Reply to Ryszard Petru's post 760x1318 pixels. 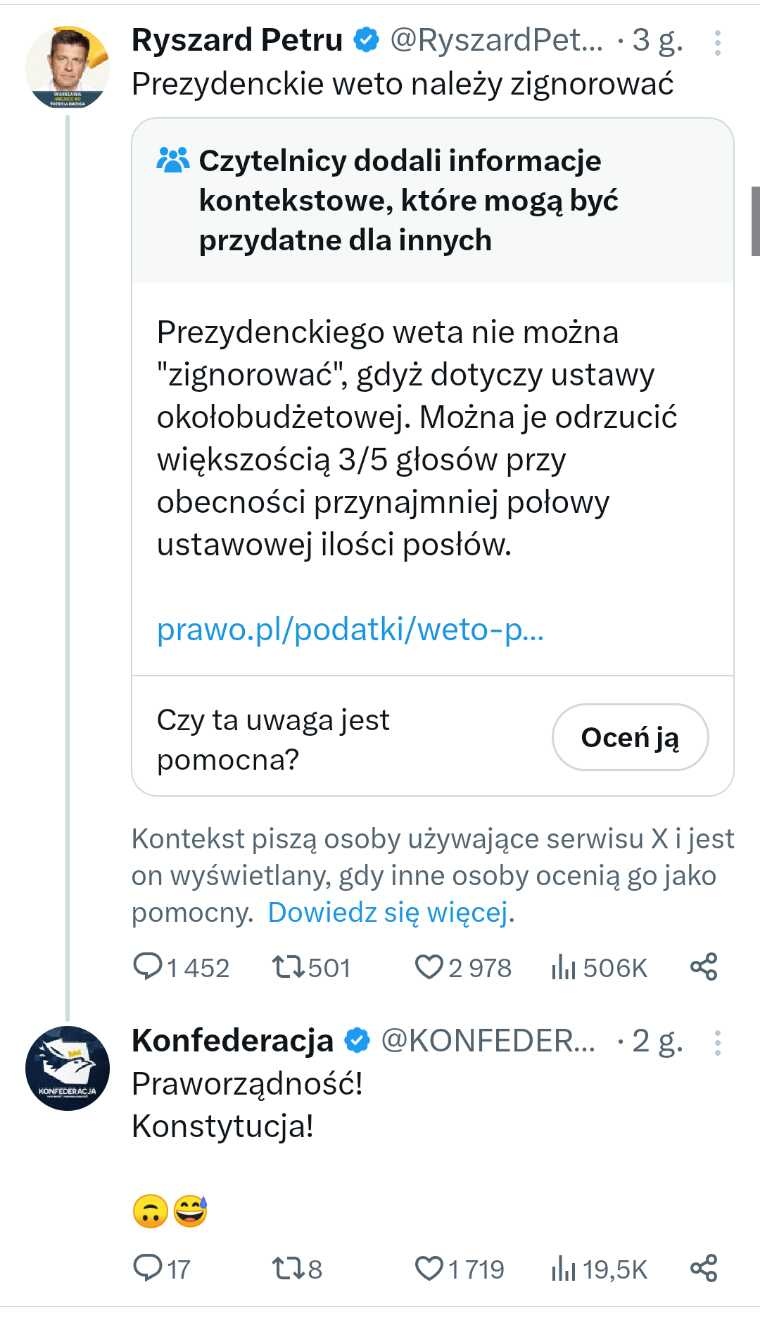click(x=181, y=968)
